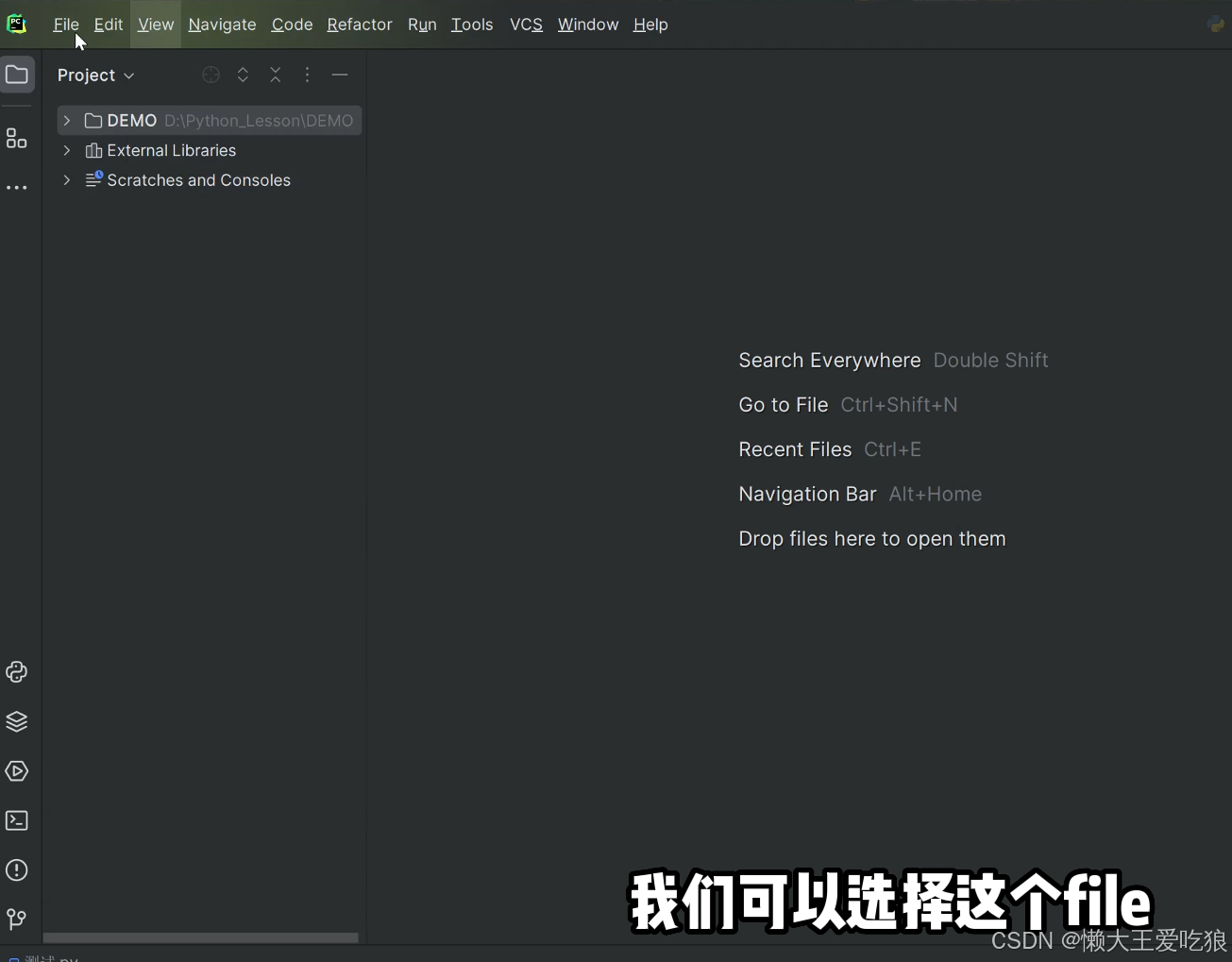The image size is (1232, 962).
Task: Open the Navigate menu
Action: [222, 25]
